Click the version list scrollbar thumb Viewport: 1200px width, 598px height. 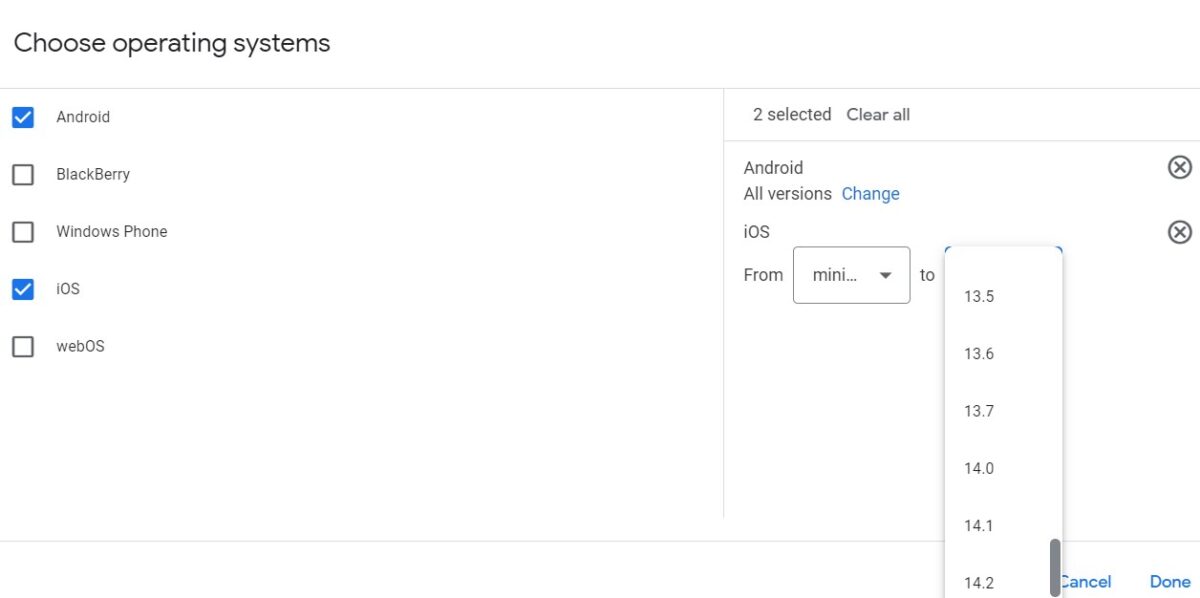click(1055, 567)
